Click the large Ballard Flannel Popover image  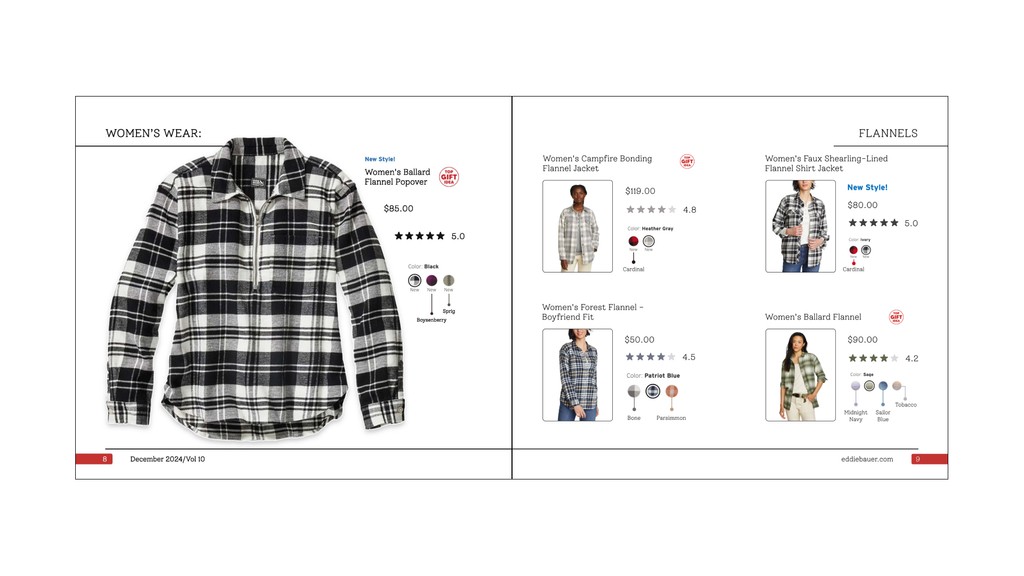[x=256, y=287]
